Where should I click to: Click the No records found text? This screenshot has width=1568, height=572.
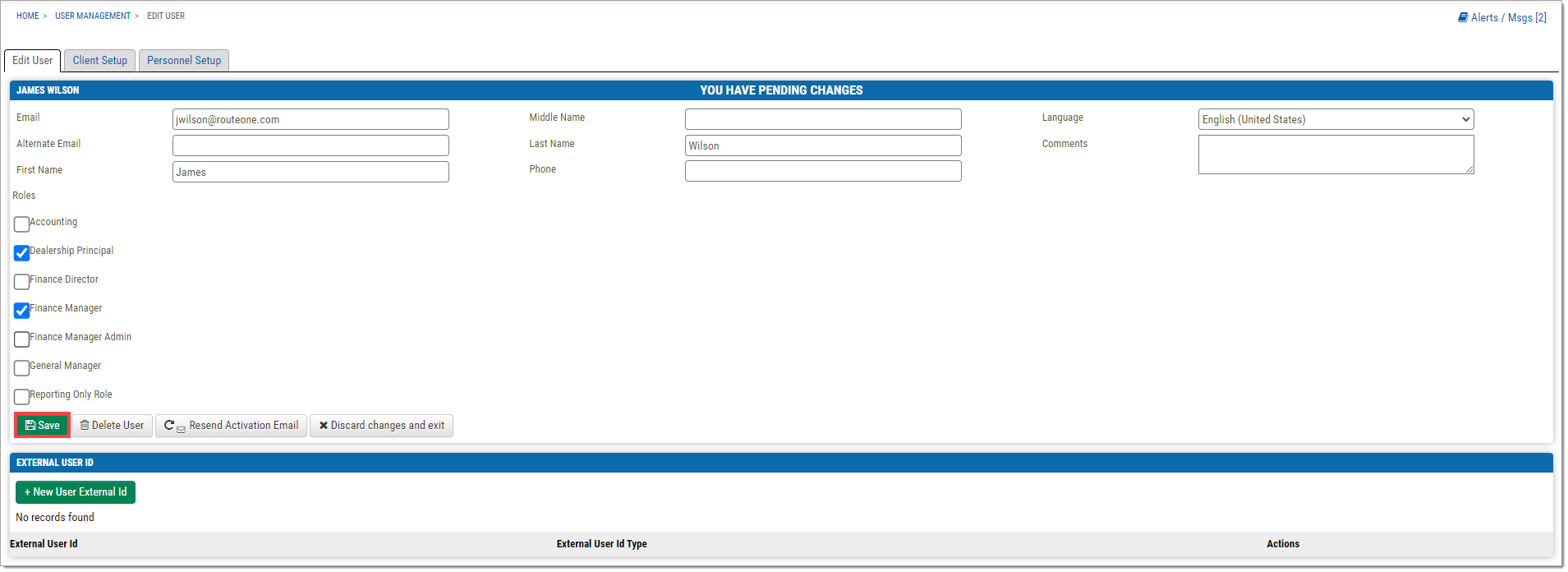click(x=55, y=518)
